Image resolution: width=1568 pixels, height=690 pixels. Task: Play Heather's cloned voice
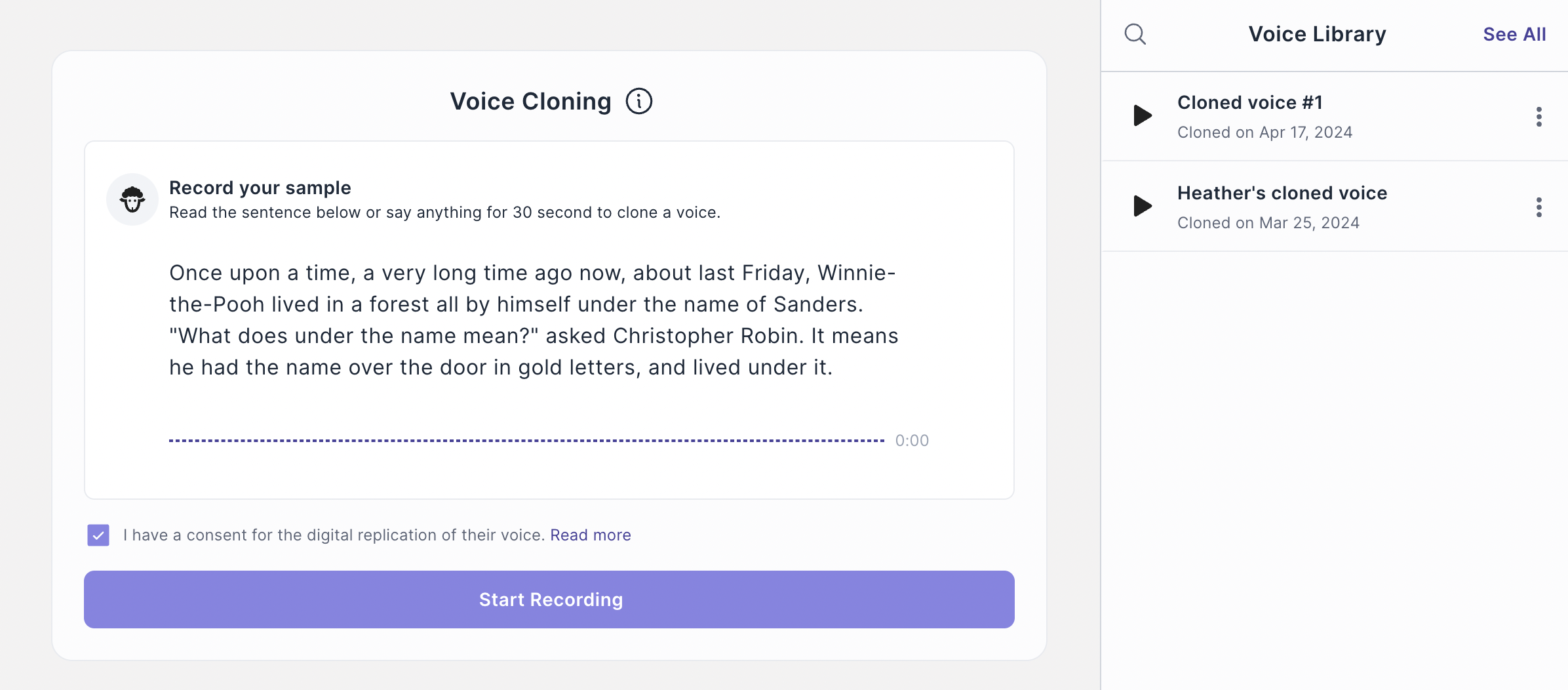click(x=1143, y=206)
